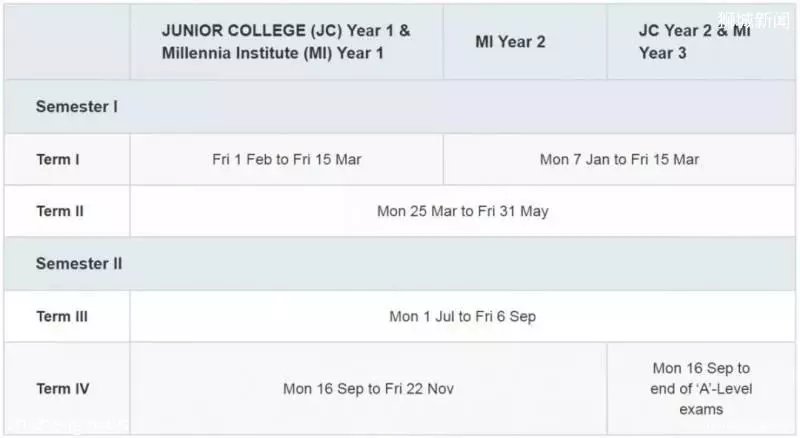Select the Mon 7 Jan to Fri 15 Mar cell
800x438 pixels.
(619, 160)
